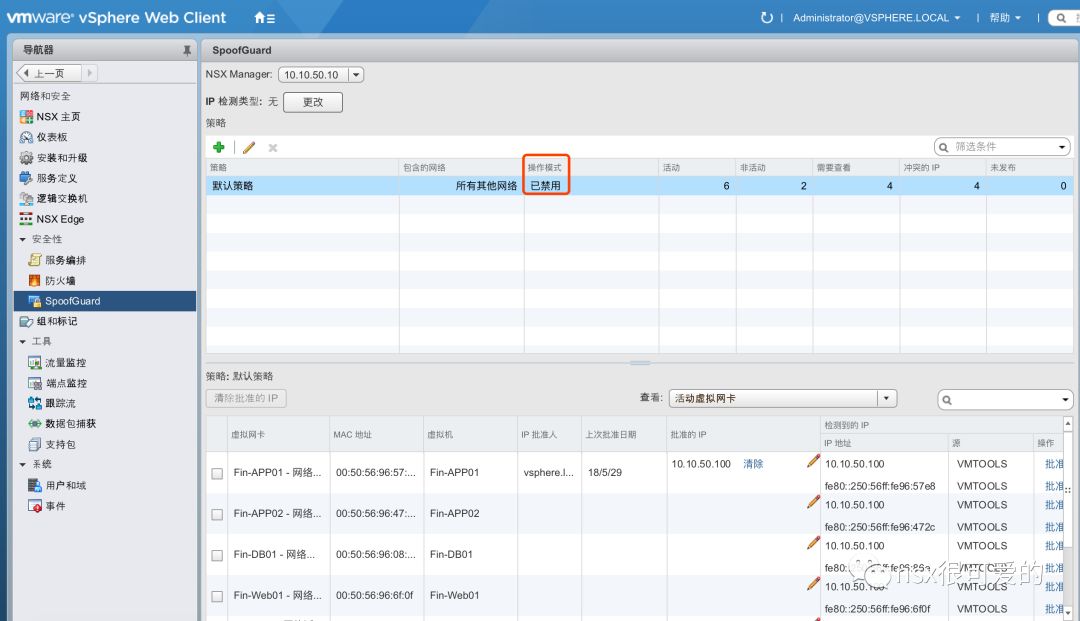The width and height of the screenshot is (1080, 621).
Task: Click edit pencil for Fin-DB01 row
Action: point(813,543)
